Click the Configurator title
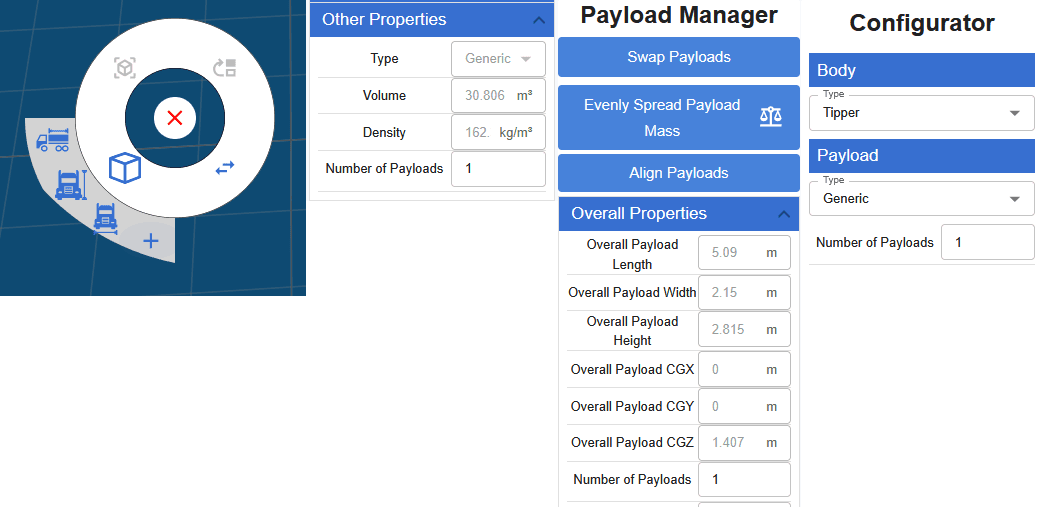Screen dimensions: 1039x512 922,23
